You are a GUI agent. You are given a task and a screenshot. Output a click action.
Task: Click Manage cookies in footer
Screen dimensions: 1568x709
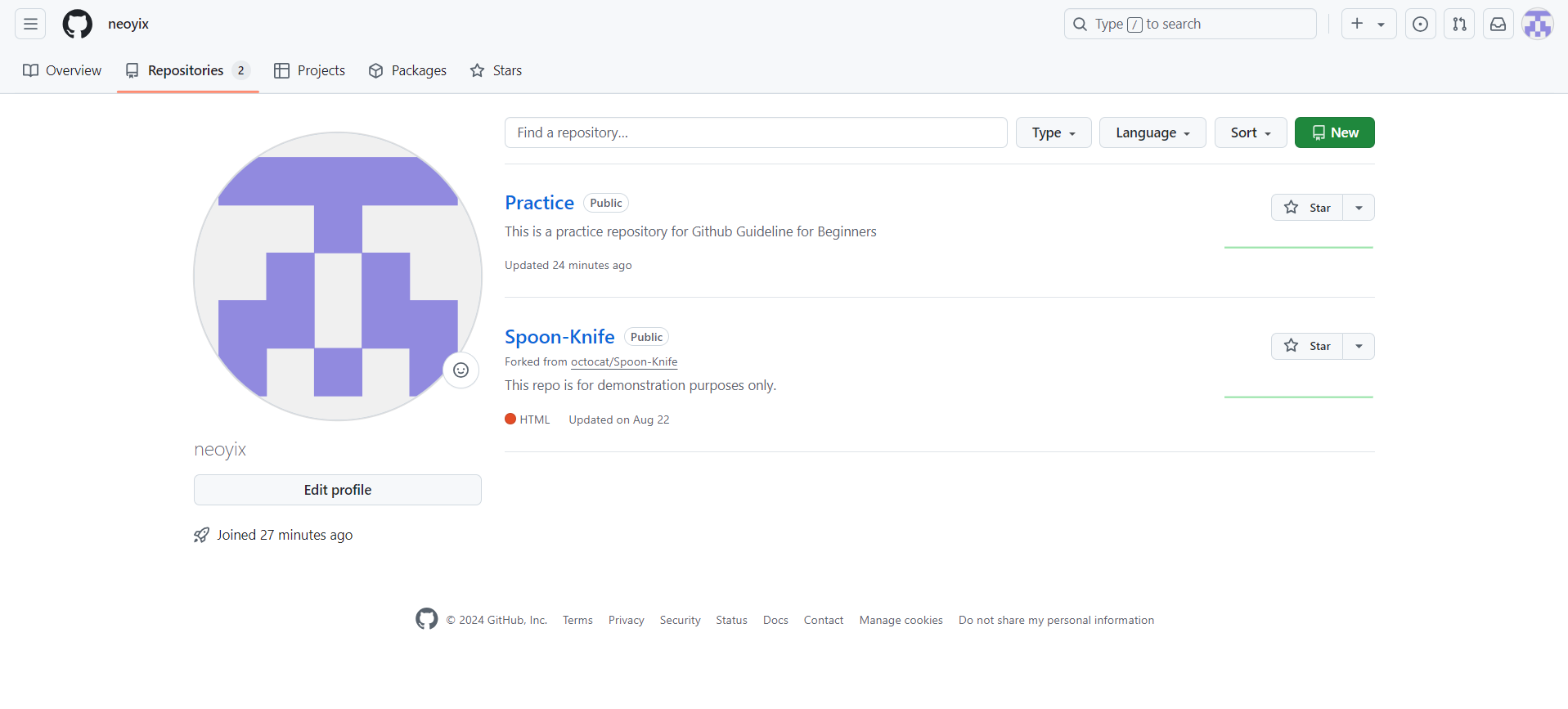(x=901, y=620)
